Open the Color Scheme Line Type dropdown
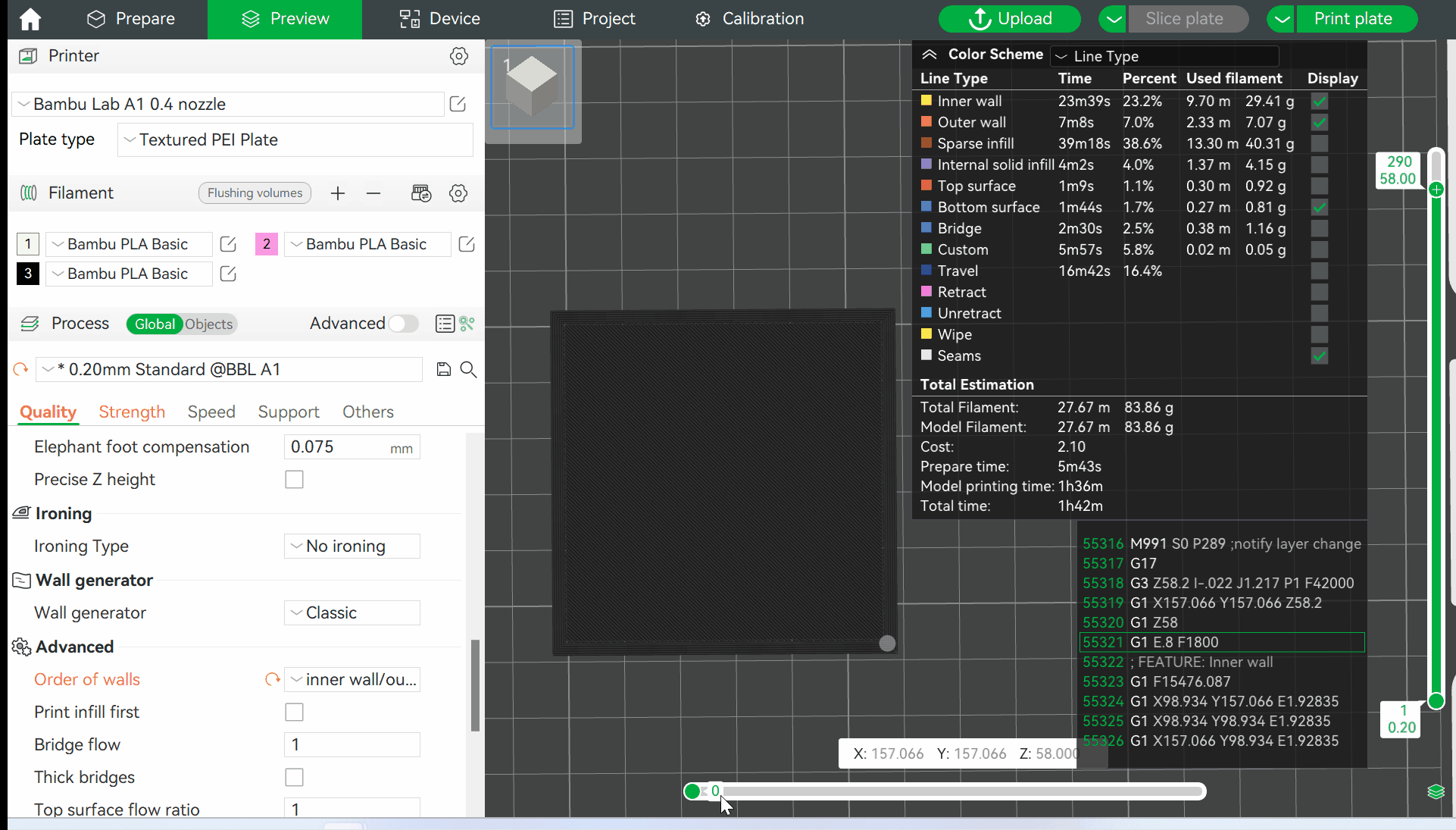Screen dimensions: 1456x830 pos(1164,56)
